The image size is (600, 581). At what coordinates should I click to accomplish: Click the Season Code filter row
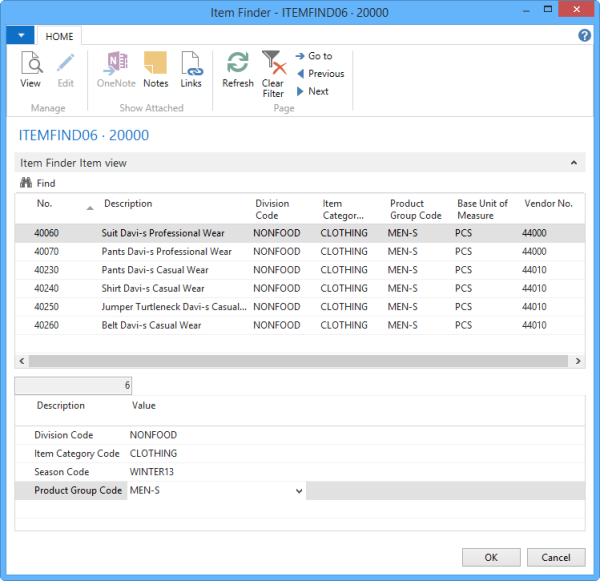tap(300, 472)
